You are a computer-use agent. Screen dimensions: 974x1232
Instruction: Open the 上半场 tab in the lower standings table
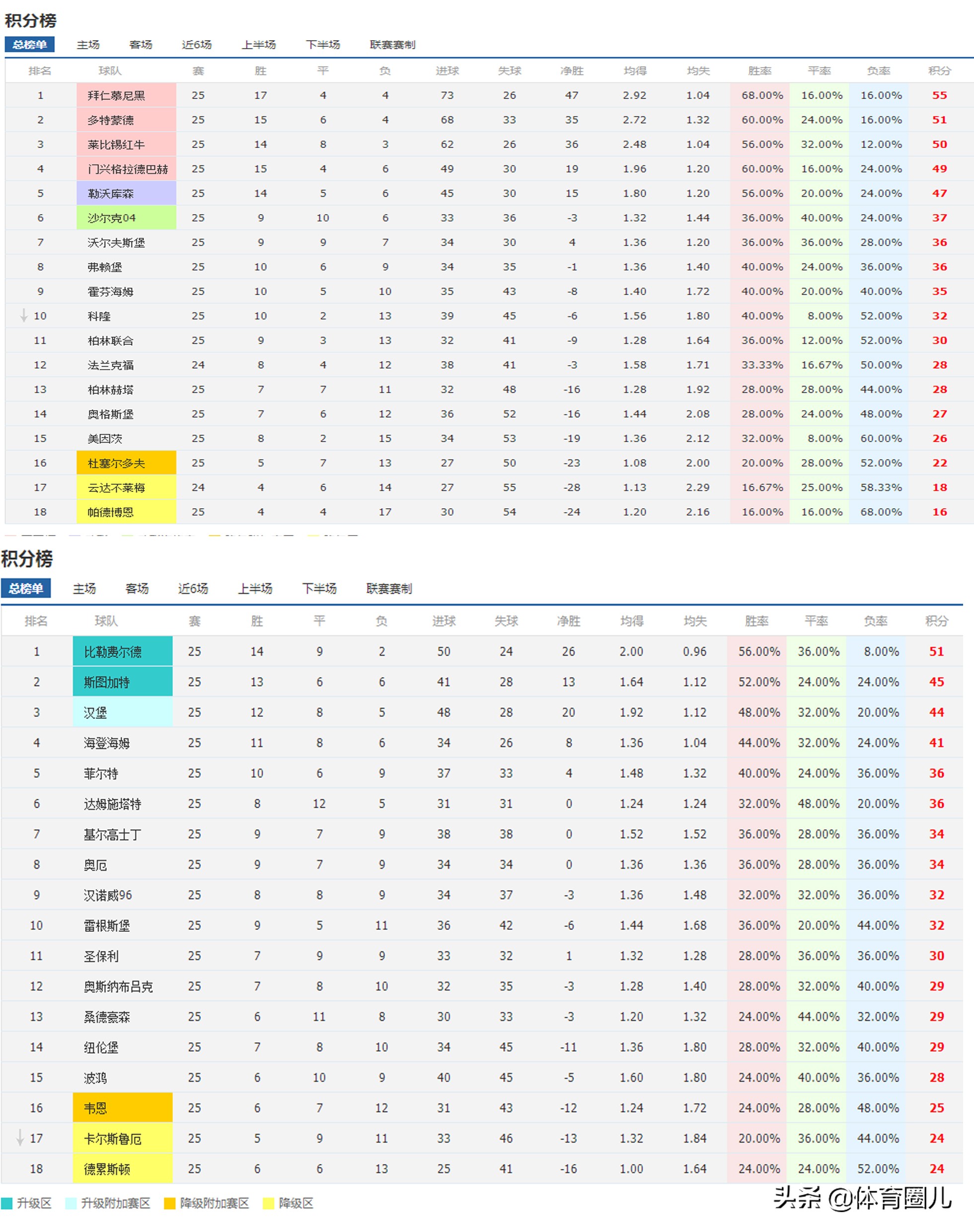coord(255,588)
